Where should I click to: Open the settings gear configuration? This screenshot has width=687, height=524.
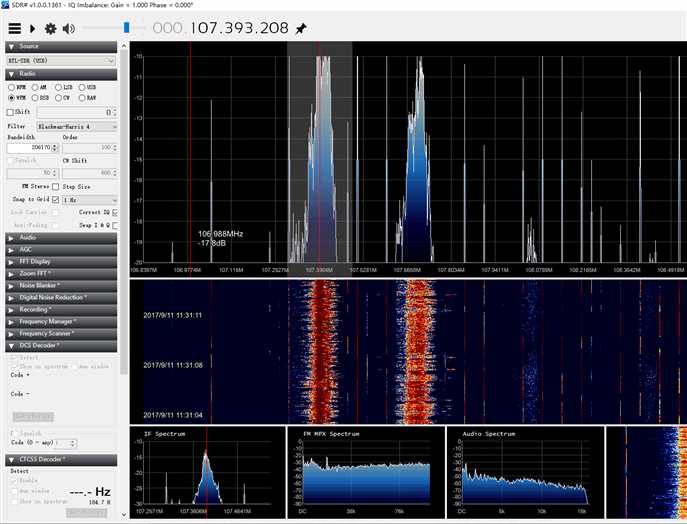coord(50,28)
